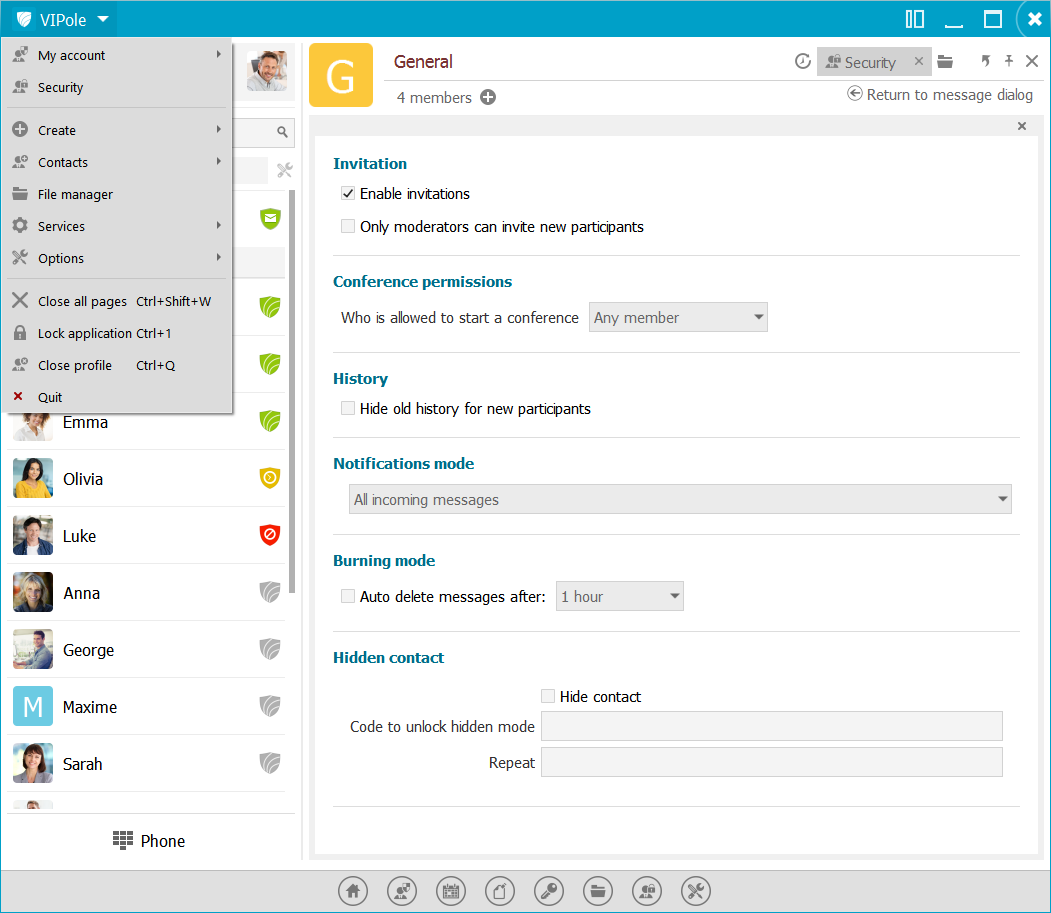
Task: Check Hide old history for new participants
Action: click(x=348, y=408)
